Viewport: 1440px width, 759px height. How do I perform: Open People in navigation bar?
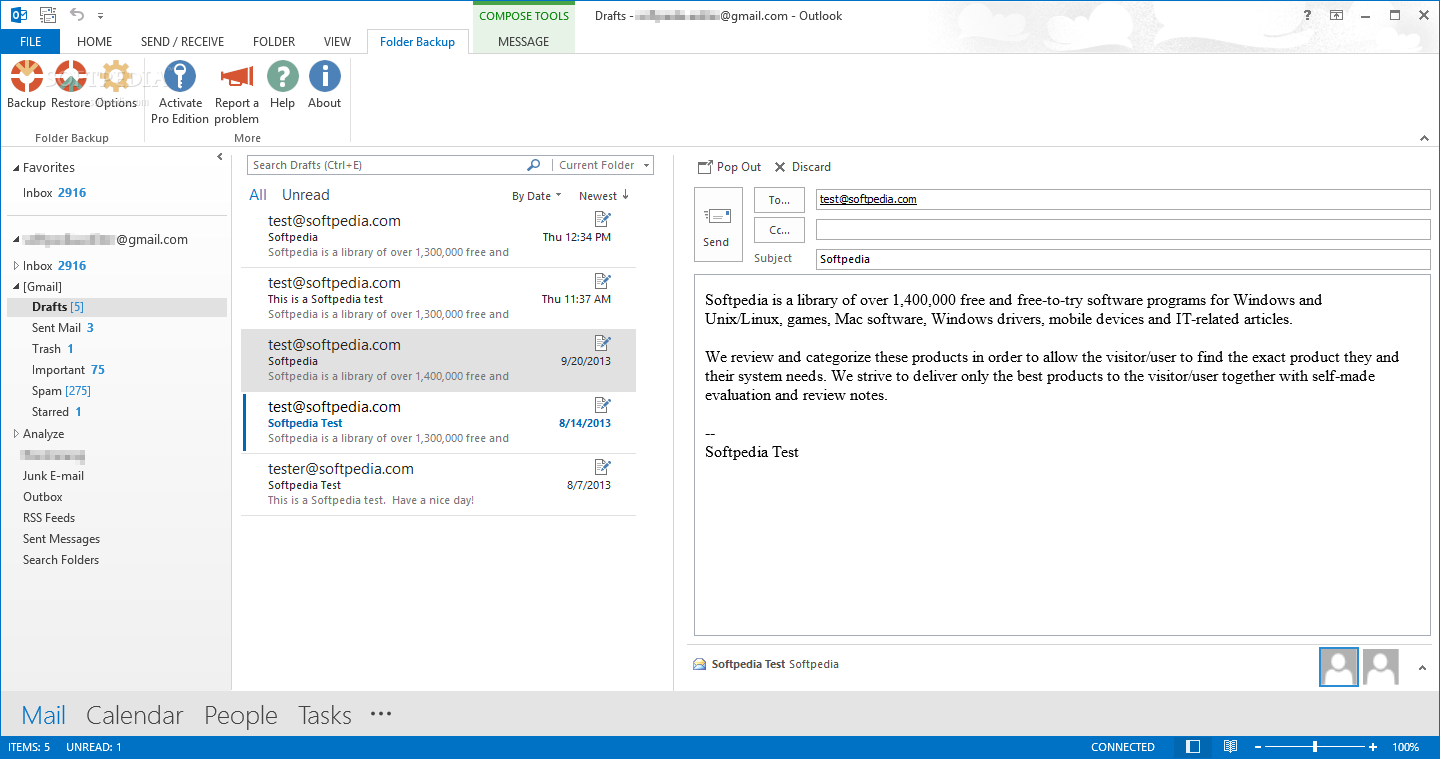click(241, 715)
